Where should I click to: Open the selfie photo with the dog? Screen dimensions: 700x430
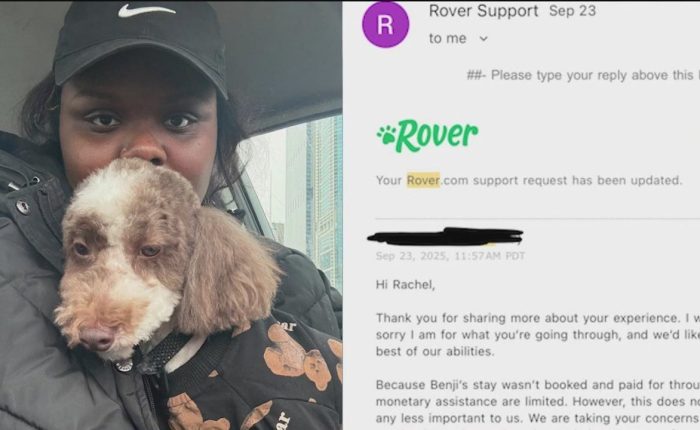click(x=171, y=215)
